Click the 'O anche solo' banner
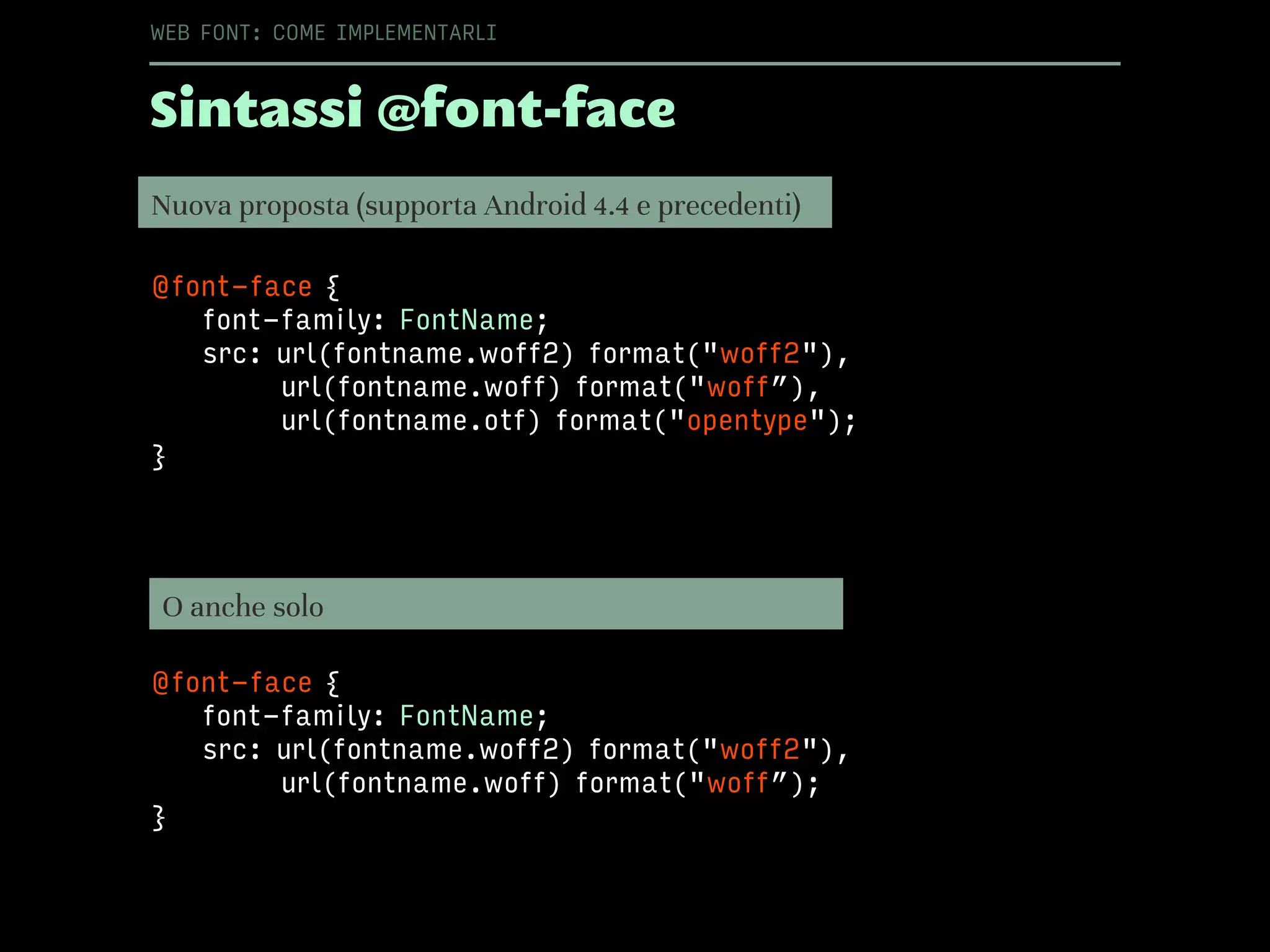The width and height of the screenshot is (1270, 952). [x=496, y=604]
